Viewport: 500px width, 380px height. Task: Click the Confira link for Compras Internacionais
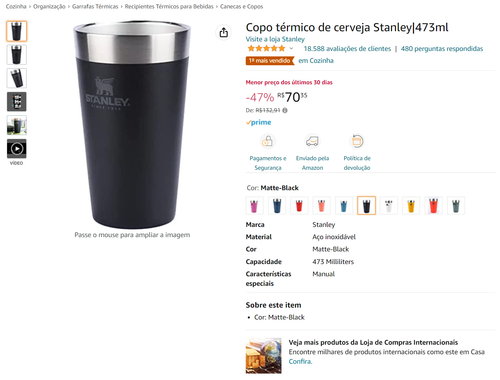click(300, 361)
